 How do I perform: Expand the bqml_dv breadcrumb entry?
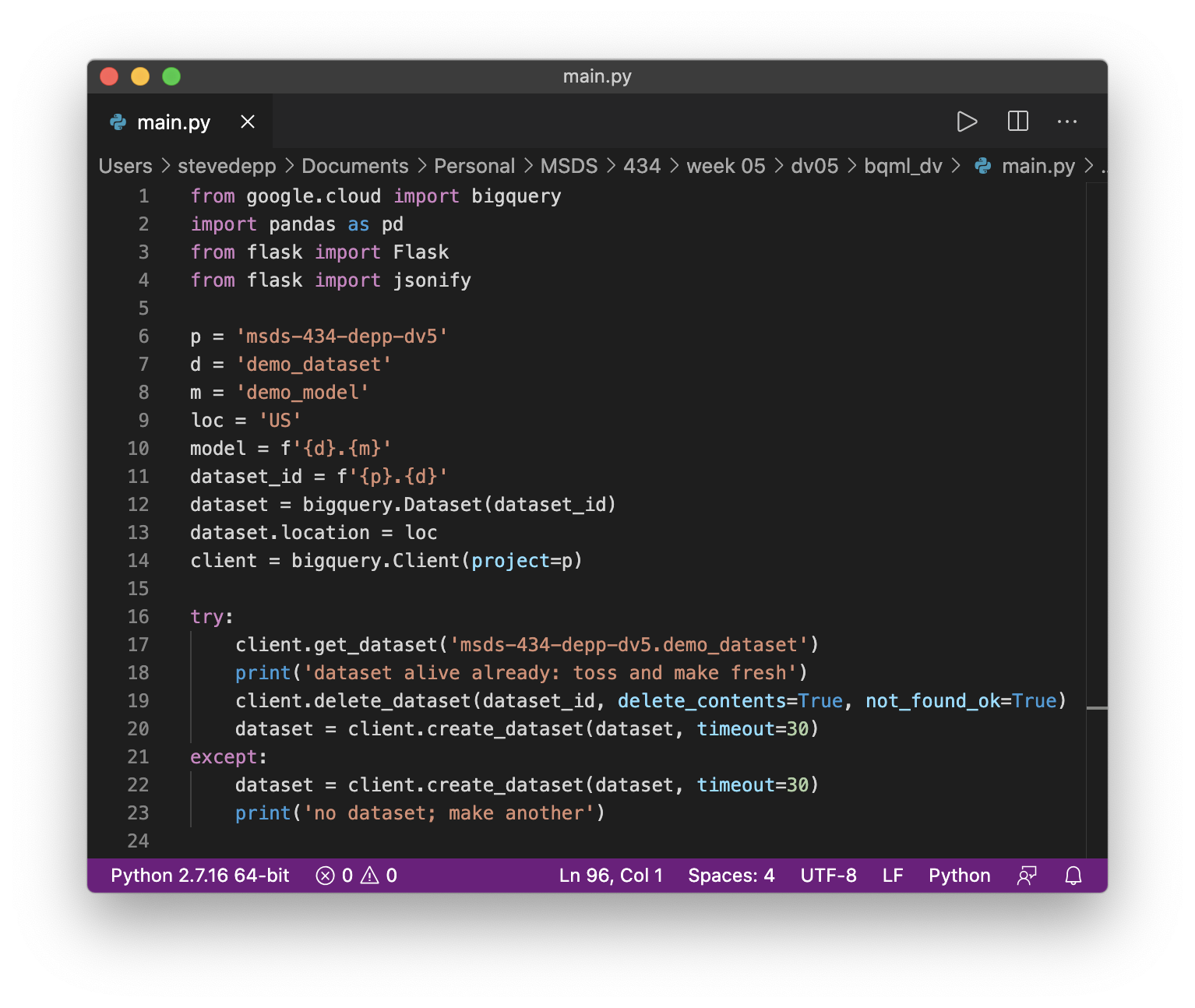pyautogui.click(x=904, y=166)
